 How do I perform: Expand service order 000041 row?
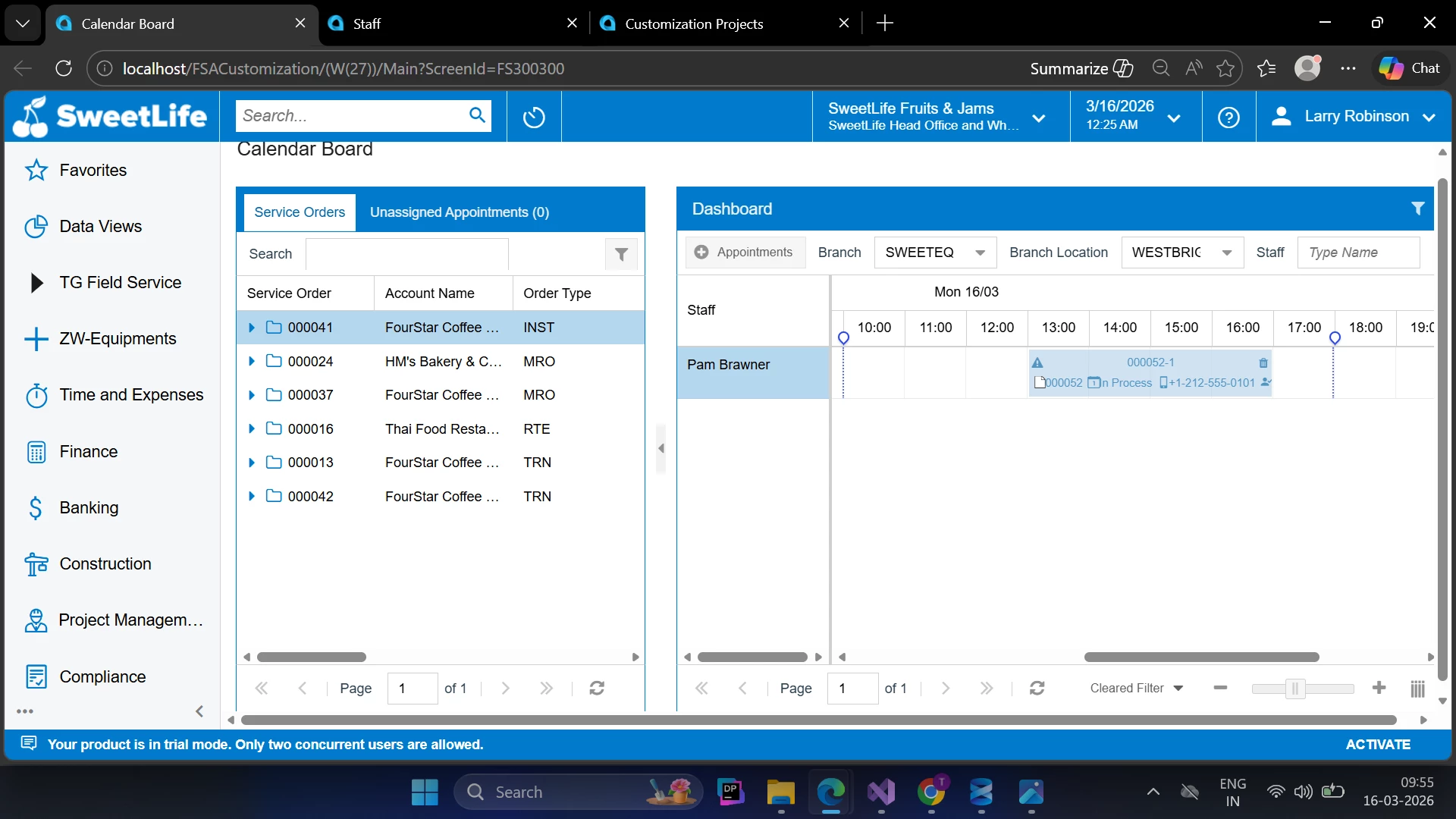pyautogui.click(x=252, y=328)
